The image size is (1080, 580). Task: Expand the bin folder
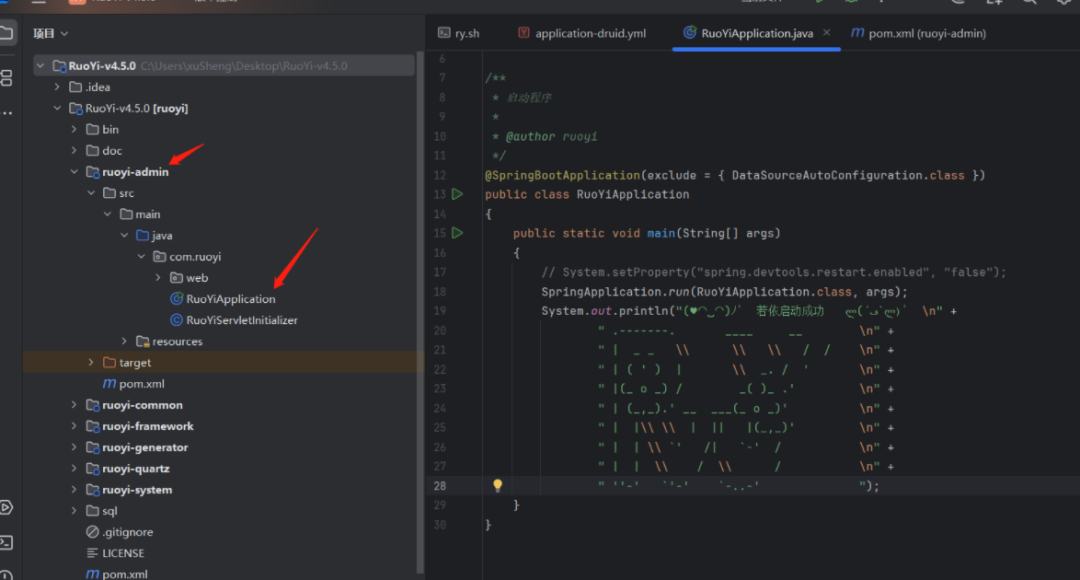pos(74,130)
